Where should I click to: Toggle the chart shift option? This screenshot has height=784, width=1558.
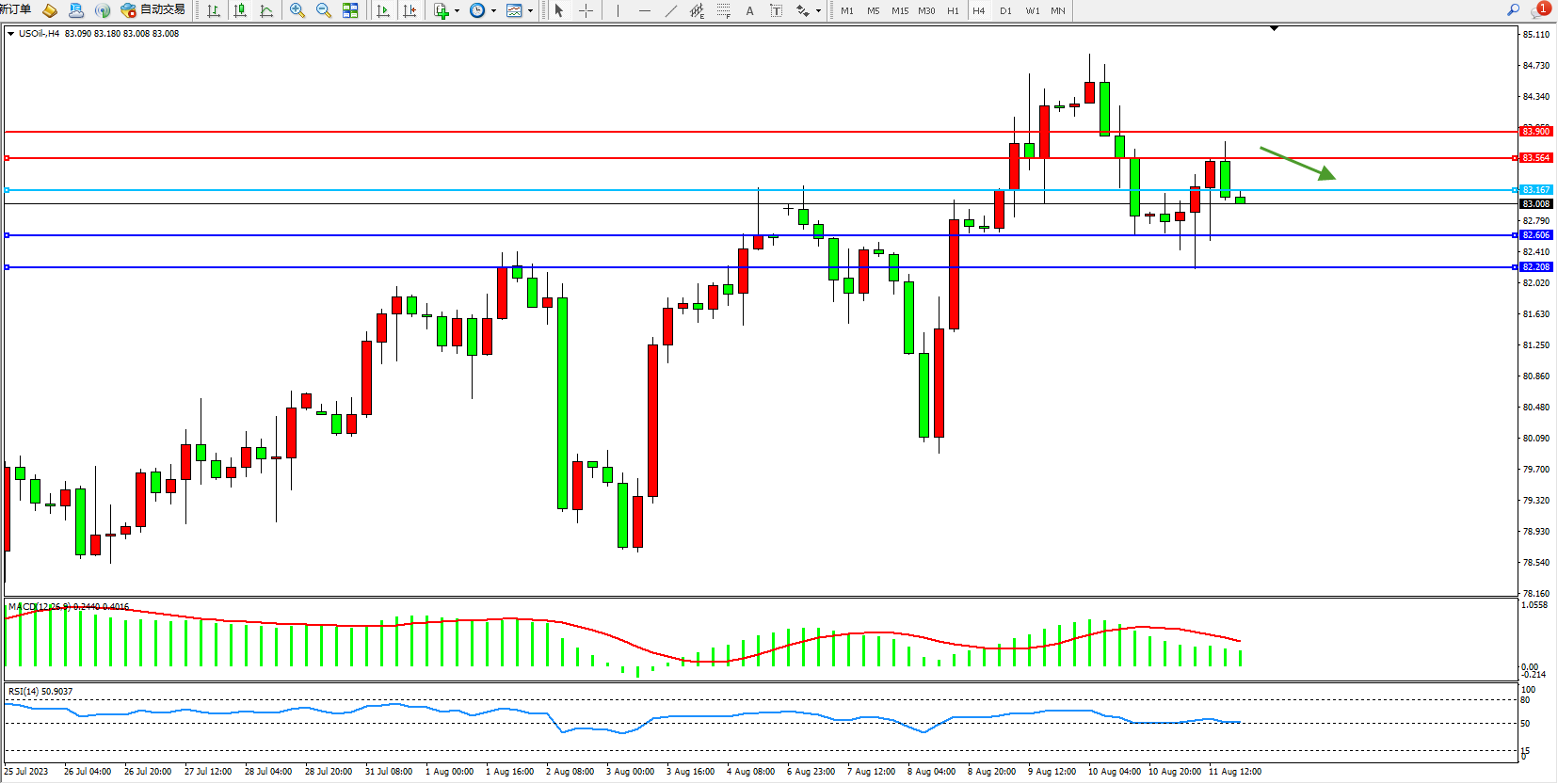410,10
